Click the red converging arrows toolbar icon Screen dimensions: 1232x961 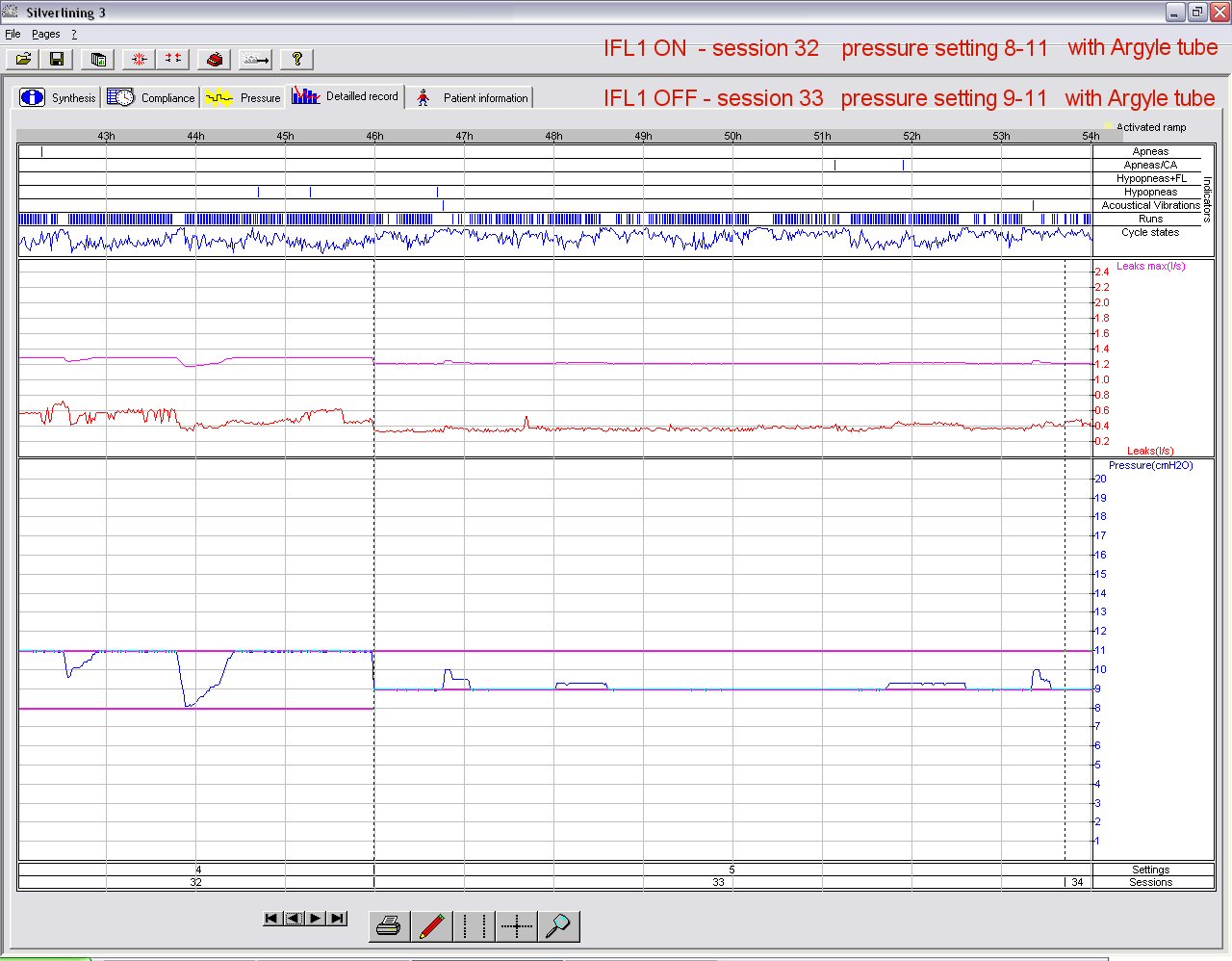click(173, 60)
